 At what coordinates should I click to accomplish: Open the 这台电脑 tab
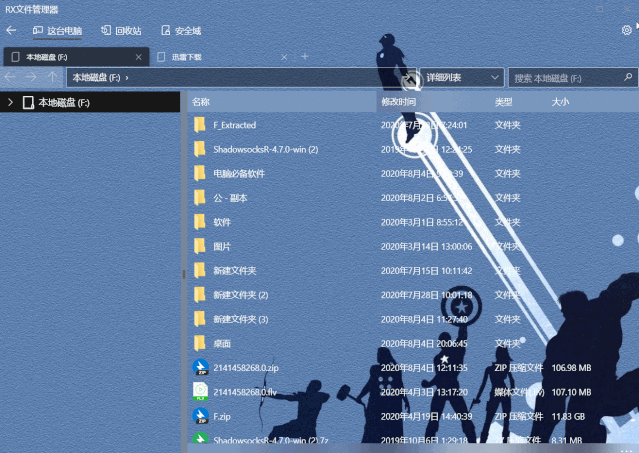[57, 31]
